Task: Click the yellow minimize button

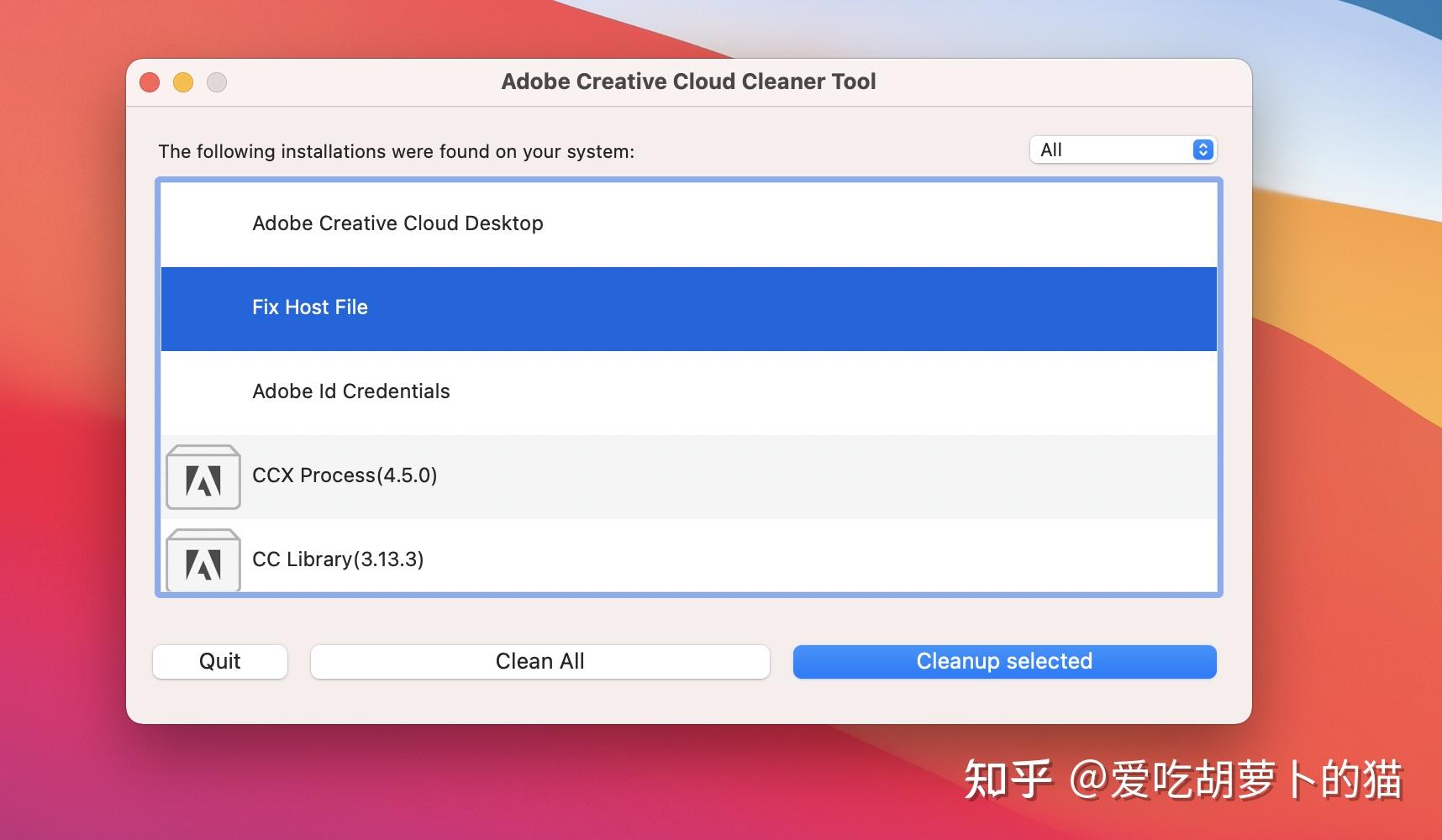Action: 183,82
